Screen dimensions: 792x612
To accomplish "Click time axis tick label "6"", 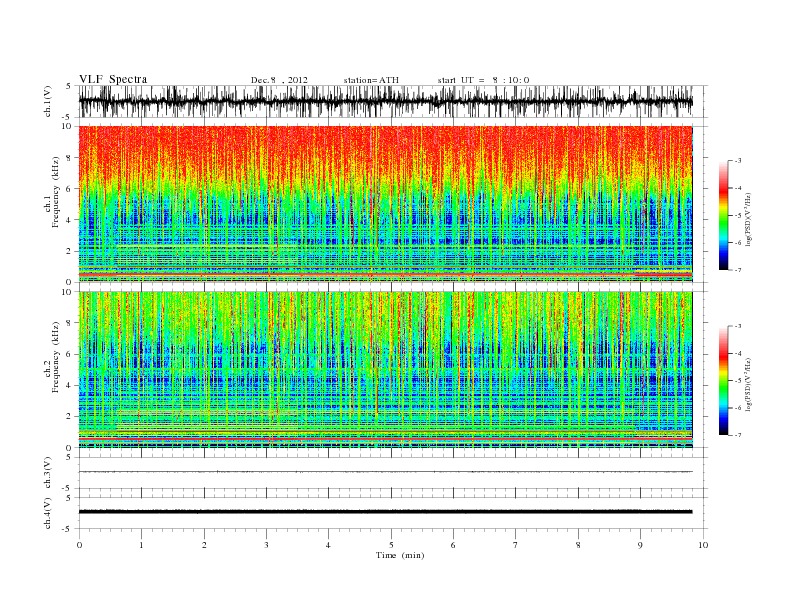I will pyautogui.click(x=453, y=545).
